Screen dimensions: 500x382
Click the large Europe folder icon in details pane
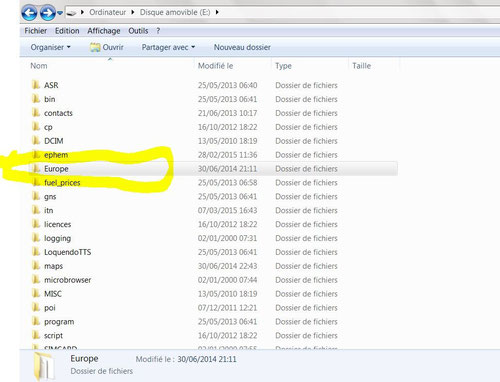click(44, 366)
